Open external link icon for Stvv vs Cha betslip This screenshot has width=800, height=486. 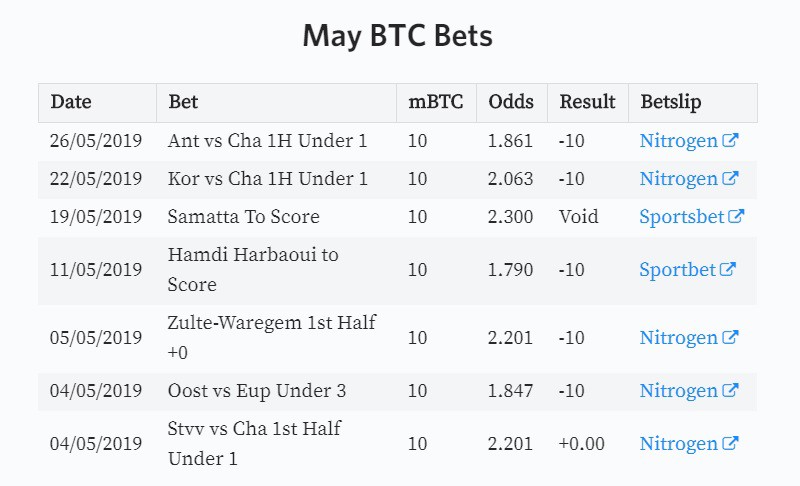tap(730, 443)
